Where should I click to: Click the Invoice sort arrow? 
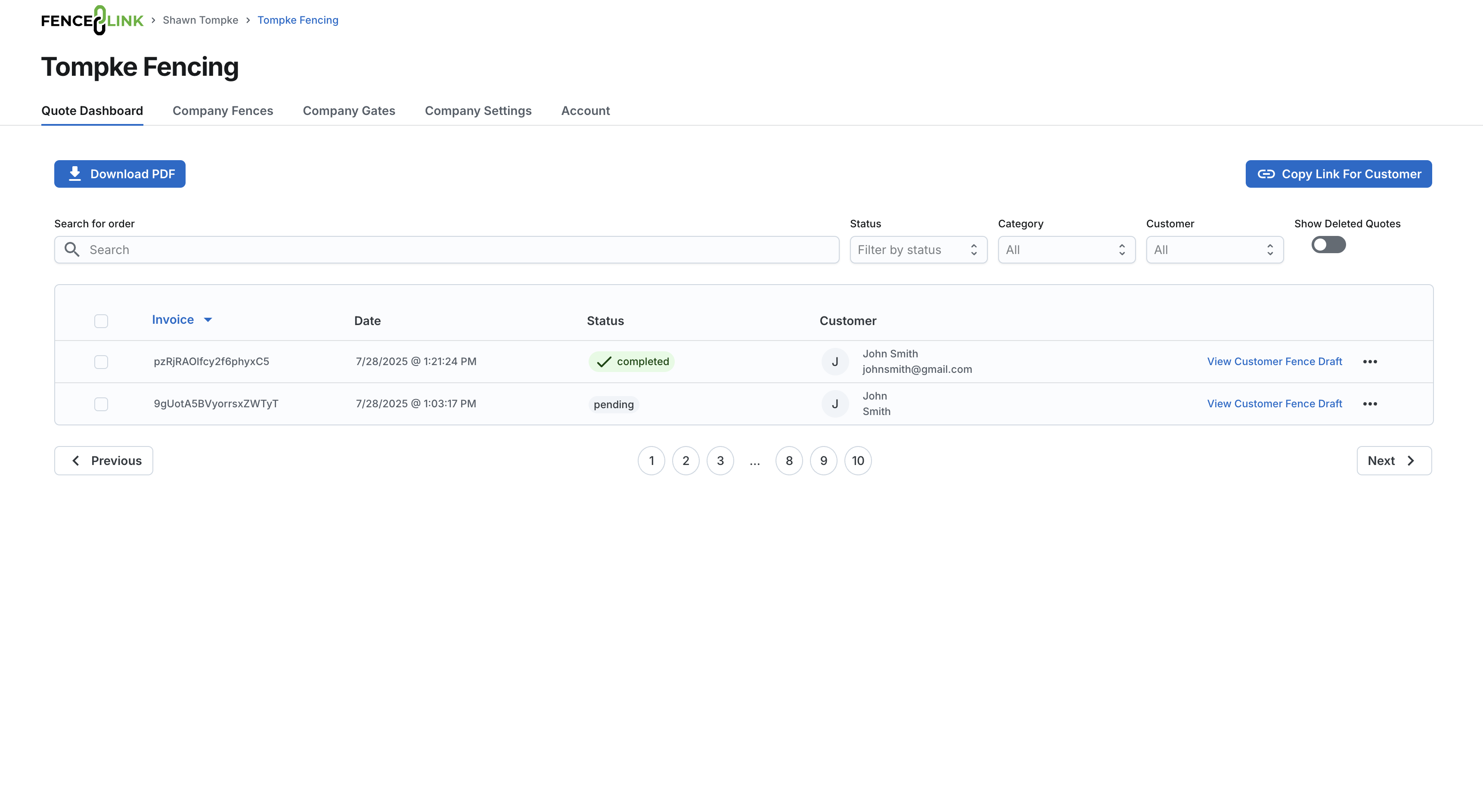(208, 320)
